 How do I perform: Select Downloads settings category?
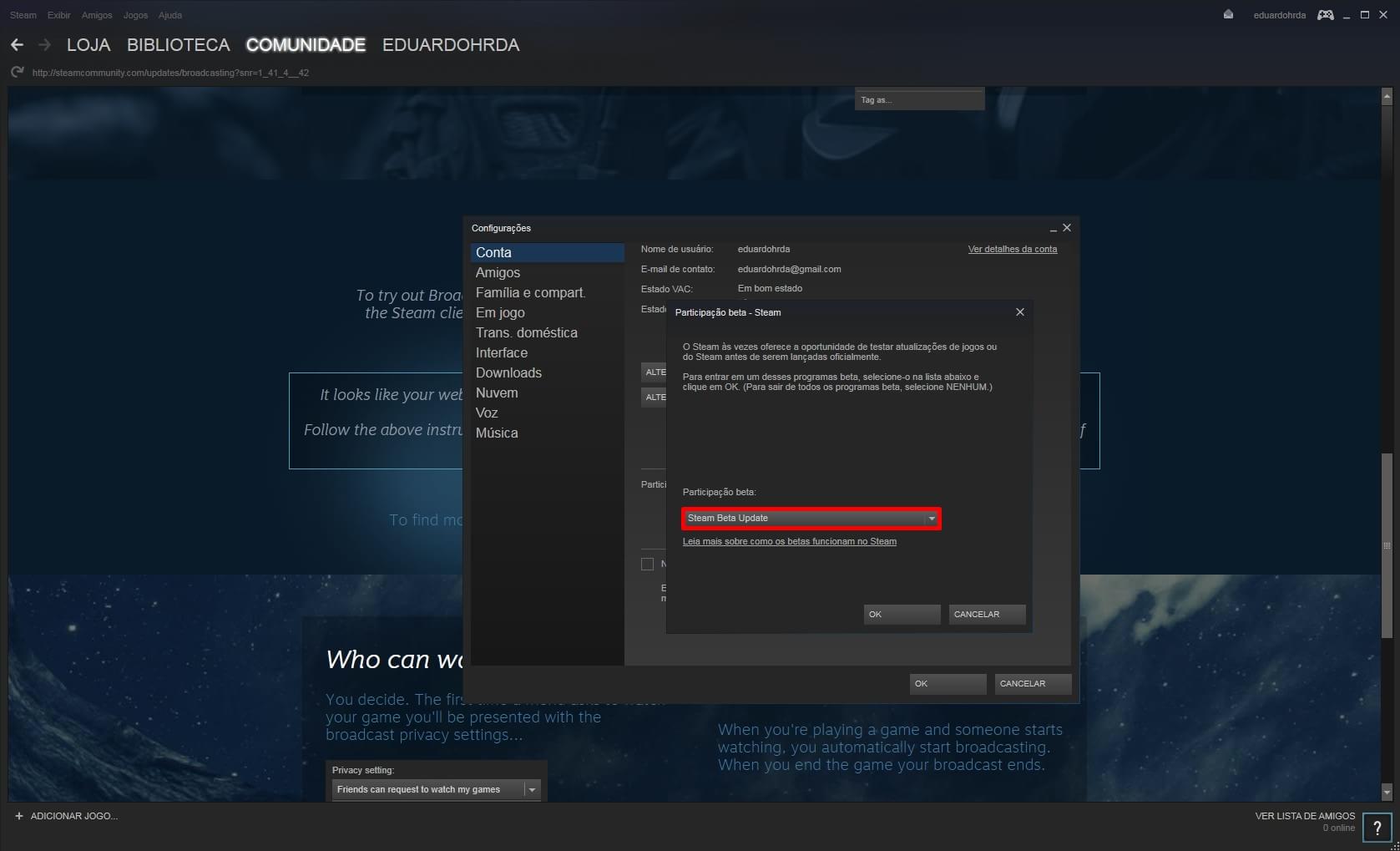[x=548, y=372]
